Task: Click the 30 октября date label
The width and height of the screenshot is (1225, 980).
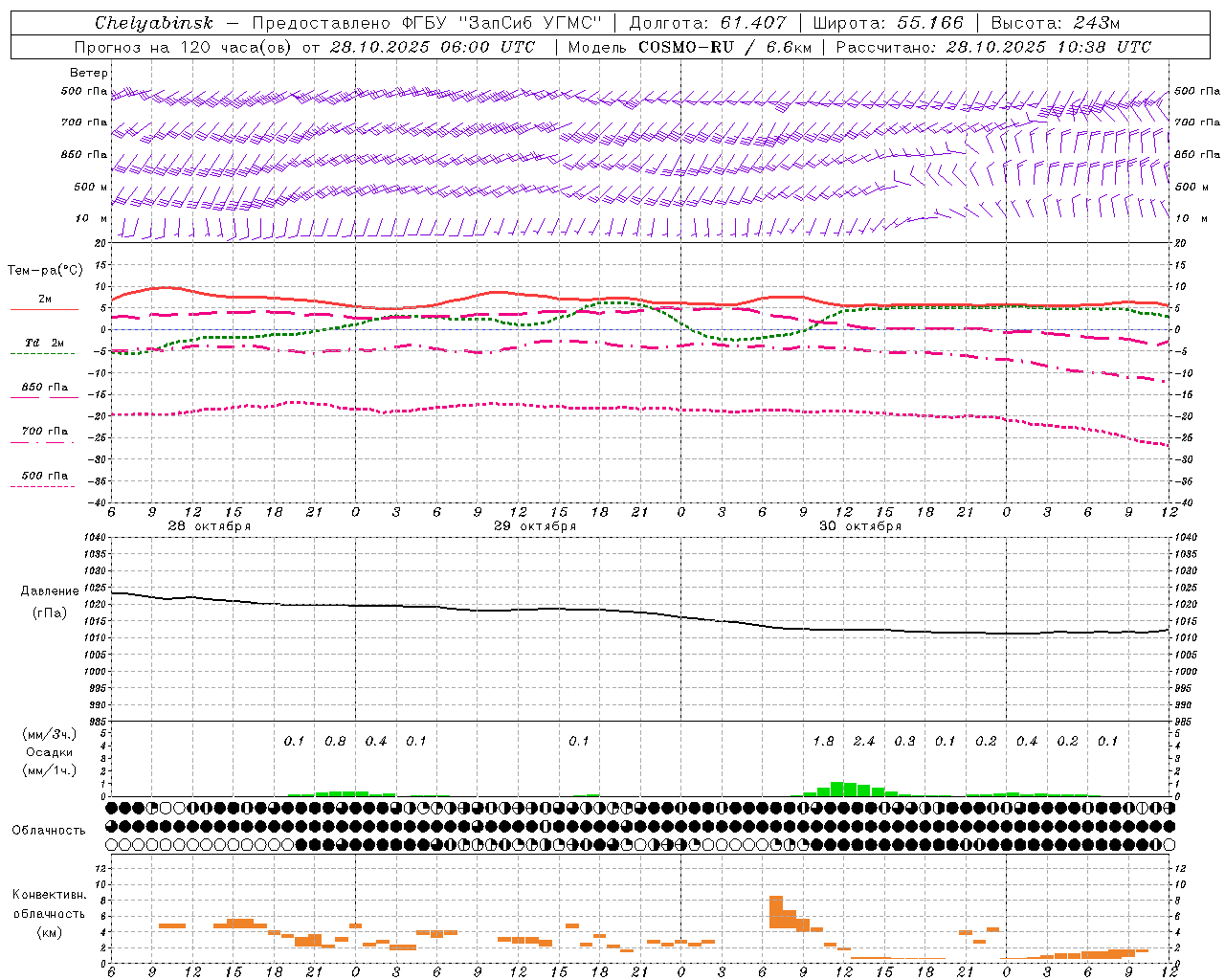Action: [860, 526]
